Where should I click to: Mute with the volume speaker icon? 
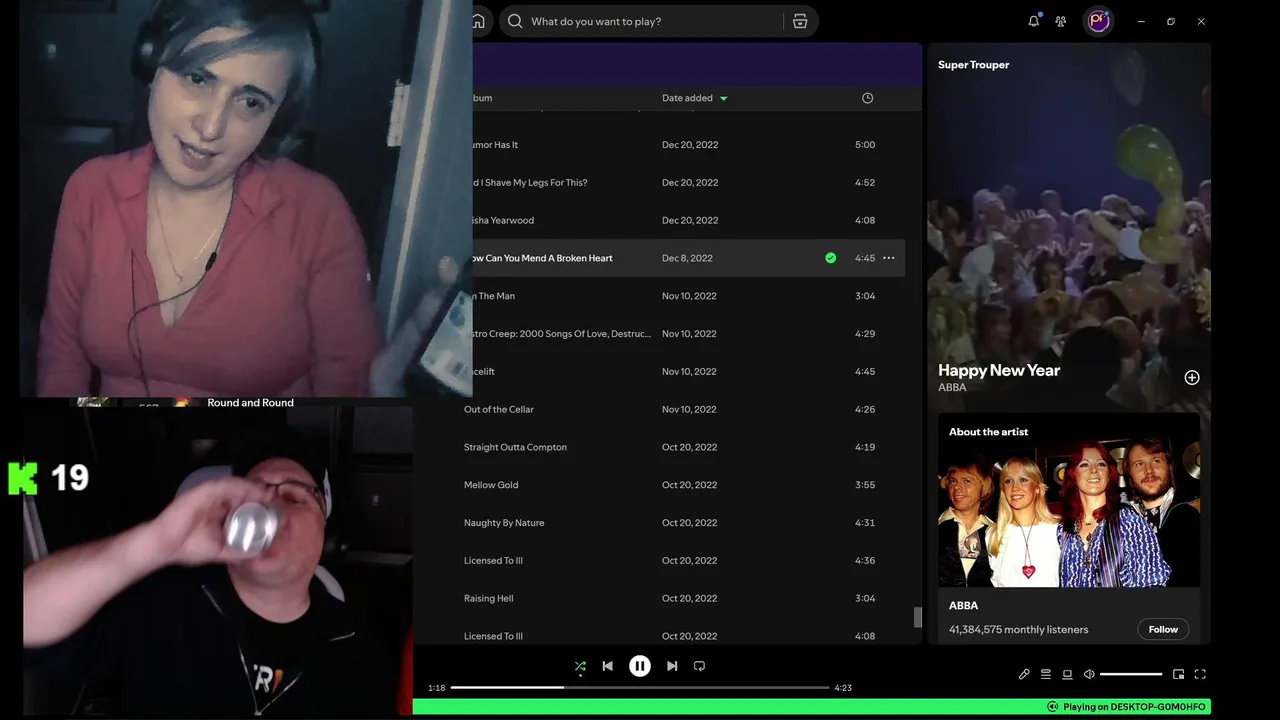tap(1089, 674)
